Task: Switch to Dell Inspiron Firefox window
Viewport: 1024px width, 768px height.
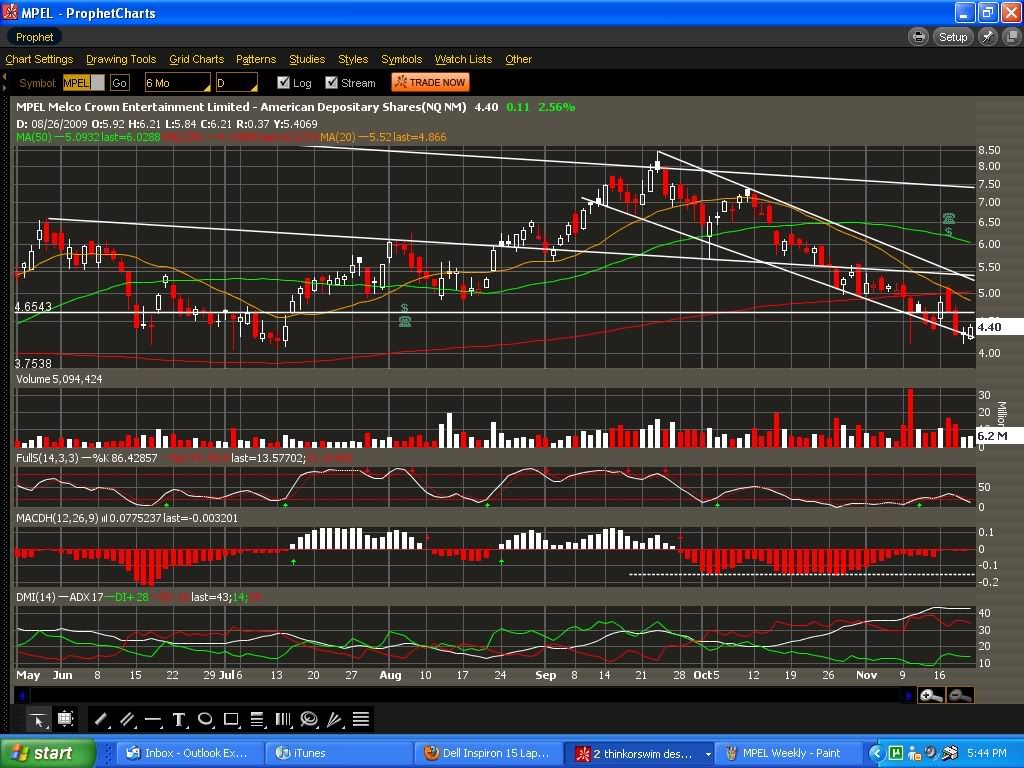Action: [488, 754]
